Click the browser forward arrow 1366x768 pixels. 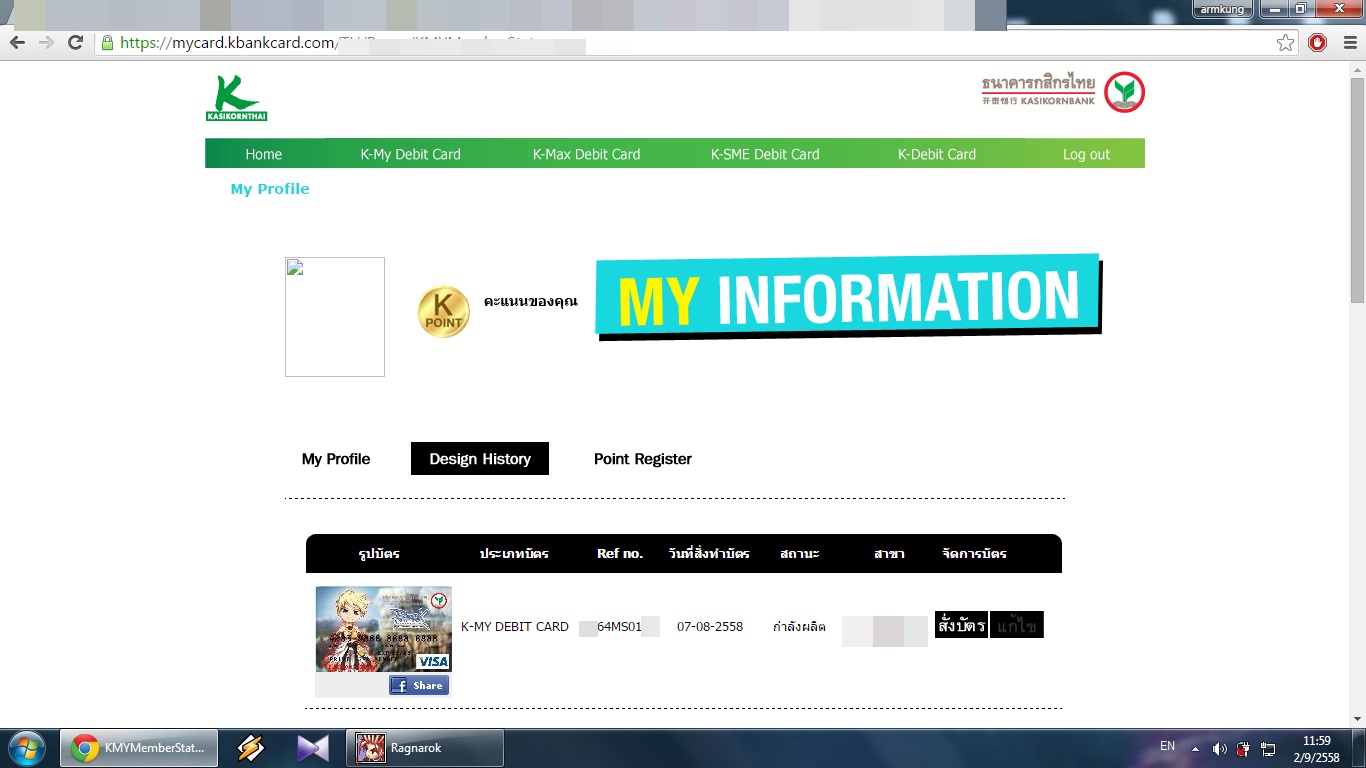click(46, 43)
